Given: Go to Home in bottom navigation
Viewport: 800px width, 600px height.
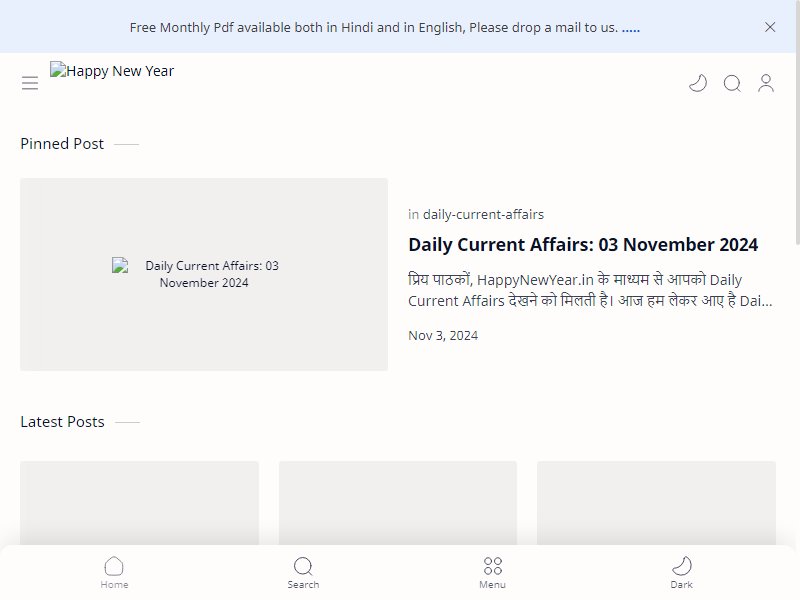Looking at the screenshot, I should [114, 572].
